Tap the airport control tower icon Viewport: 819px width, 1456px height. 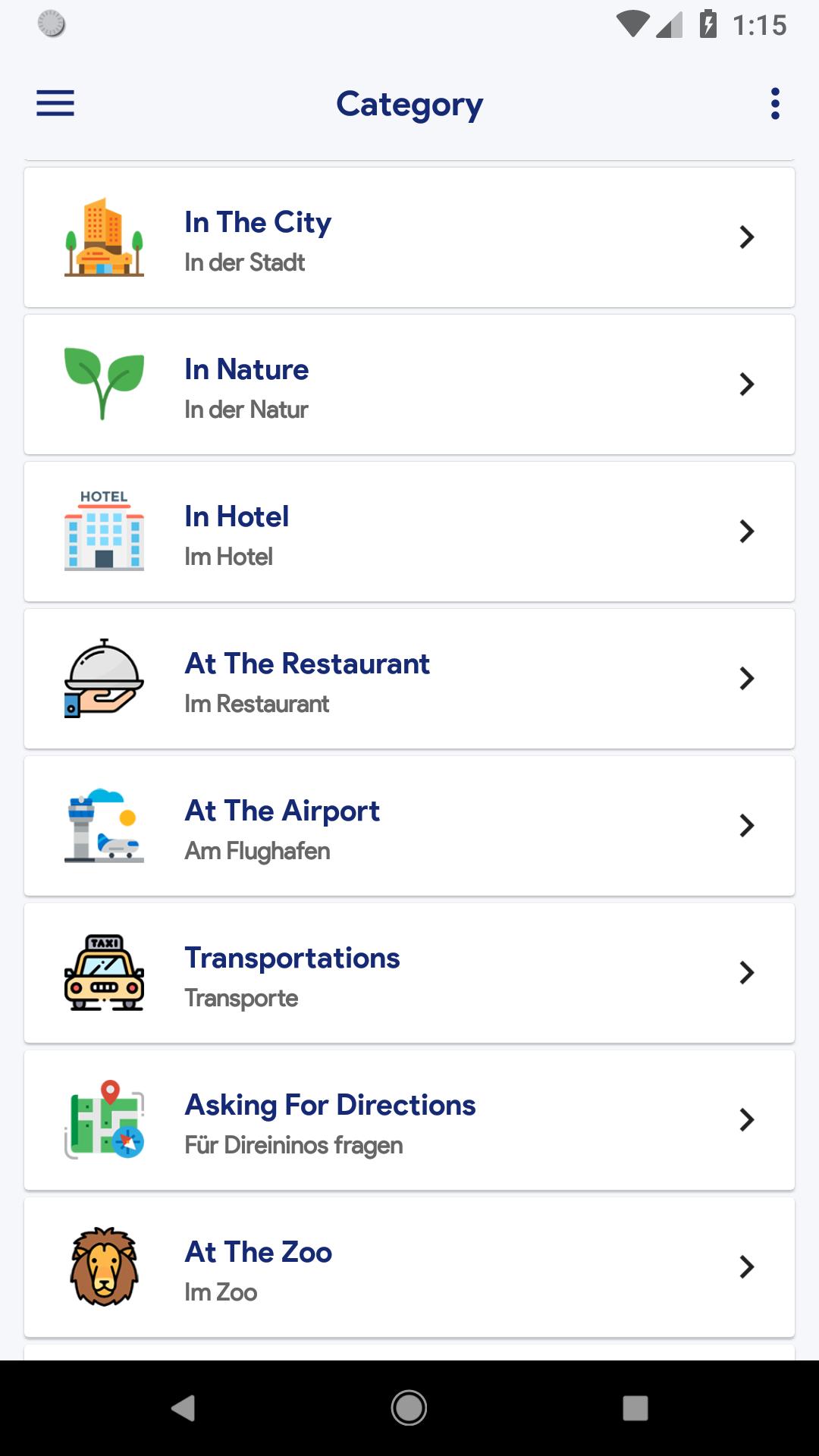tap(104, 825)
